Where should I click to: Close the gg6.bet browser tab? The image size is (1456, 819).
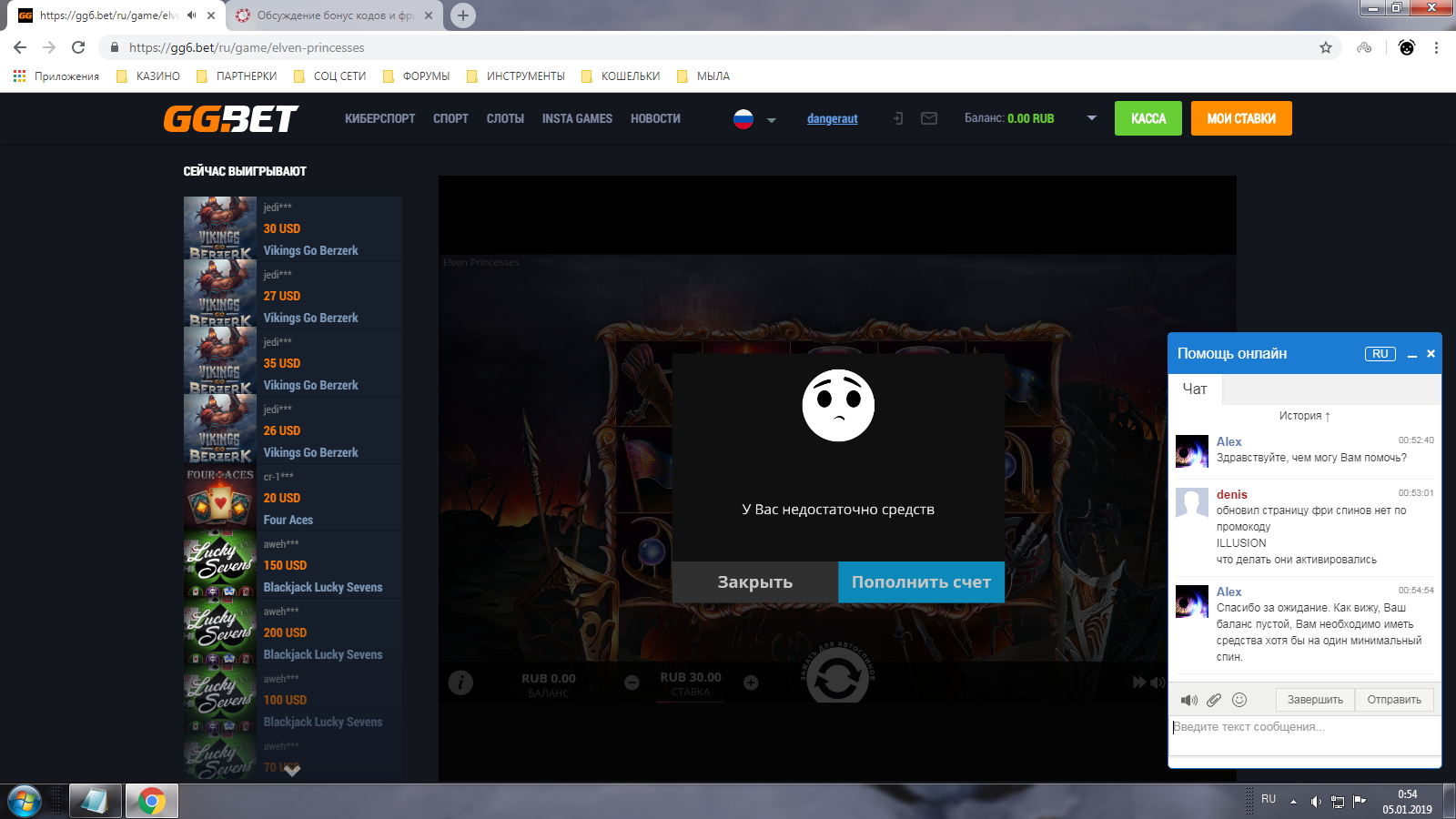(211, 15)
